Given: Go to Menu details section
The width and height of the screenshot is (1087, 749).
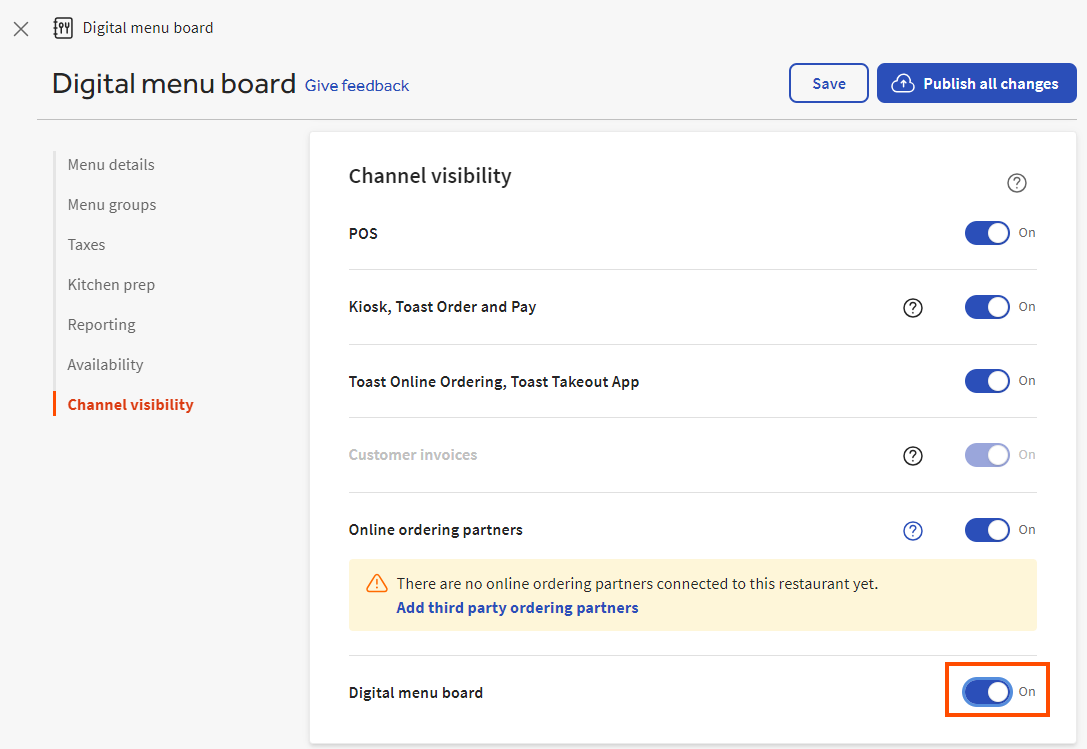Looking at the screenshot, I should coord(111,165).
